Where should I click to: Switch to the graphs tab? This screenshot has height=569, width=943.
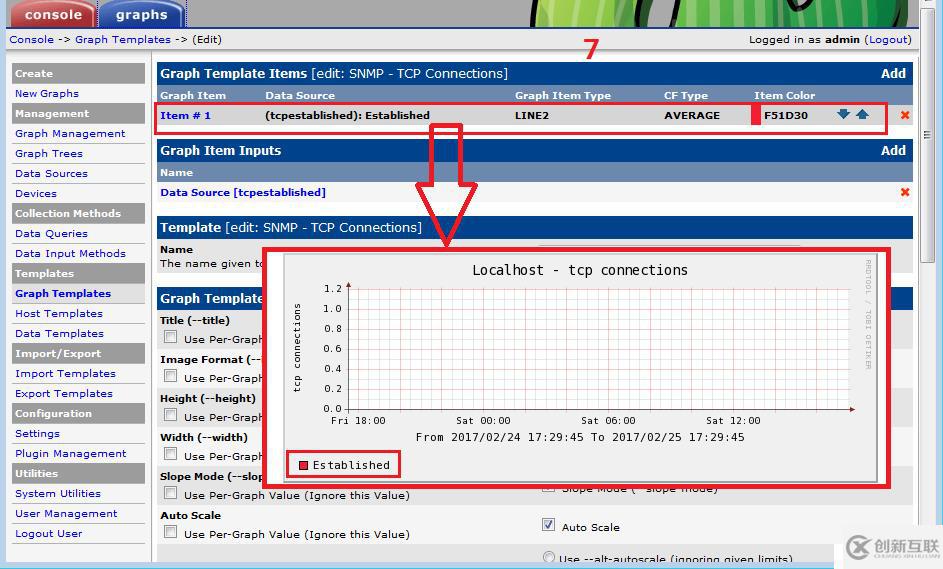[x=141, y=14]
